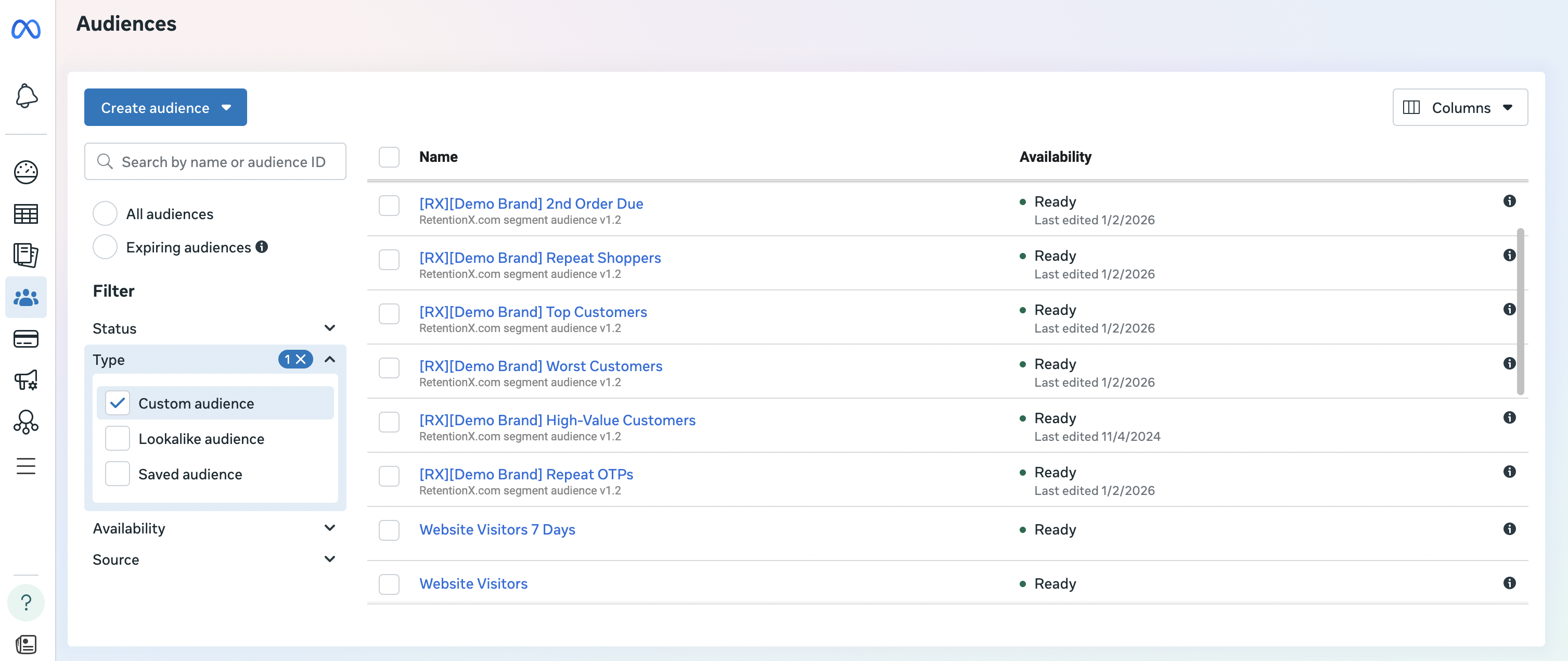Show info for Top Customers audience
1568x661 pixels.
pyautogui.click(x=1509, y=309)
